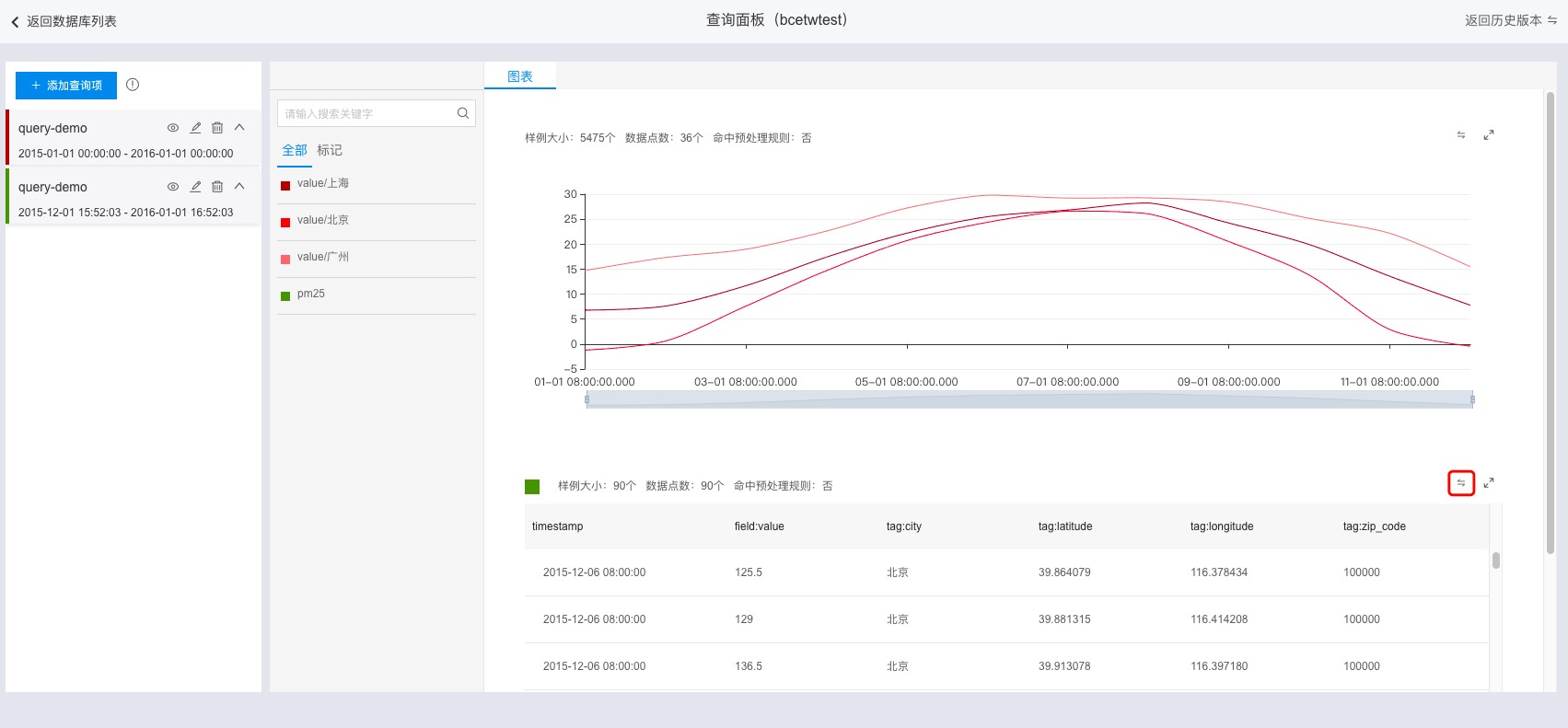Collapse the first query-demo item
Viewport: 1568px width, 728px height.
click(239, 128)
